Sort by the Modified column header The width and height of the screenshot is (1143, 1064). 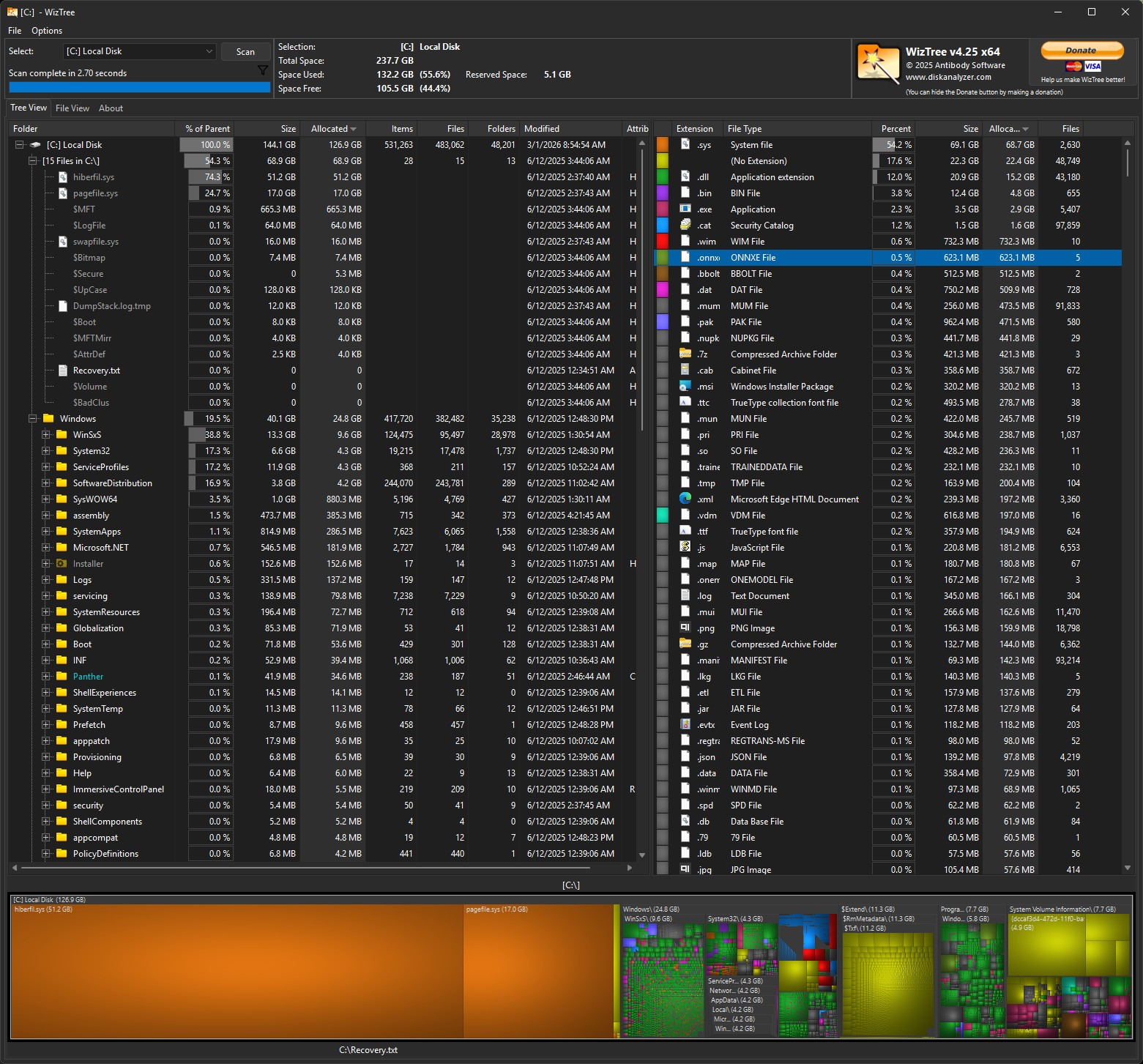pyautogui.click(x=571, y=129)
